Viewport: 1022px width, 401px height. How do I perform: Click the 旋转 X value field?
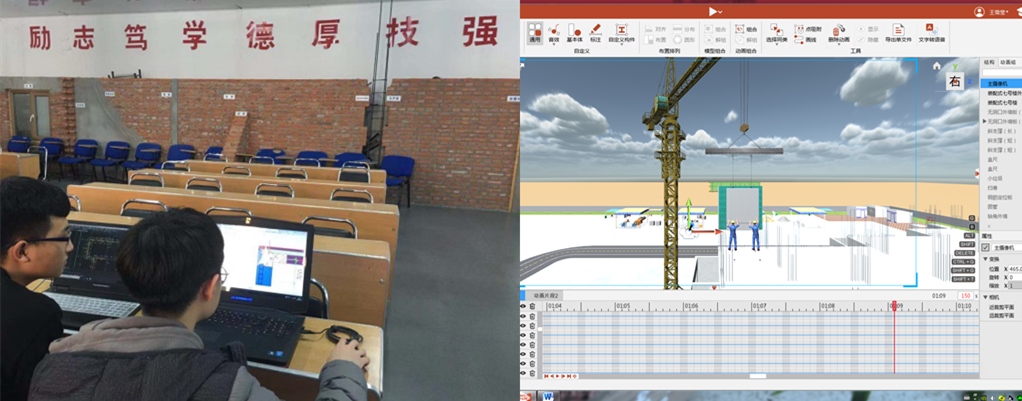tap(1015, 277)
